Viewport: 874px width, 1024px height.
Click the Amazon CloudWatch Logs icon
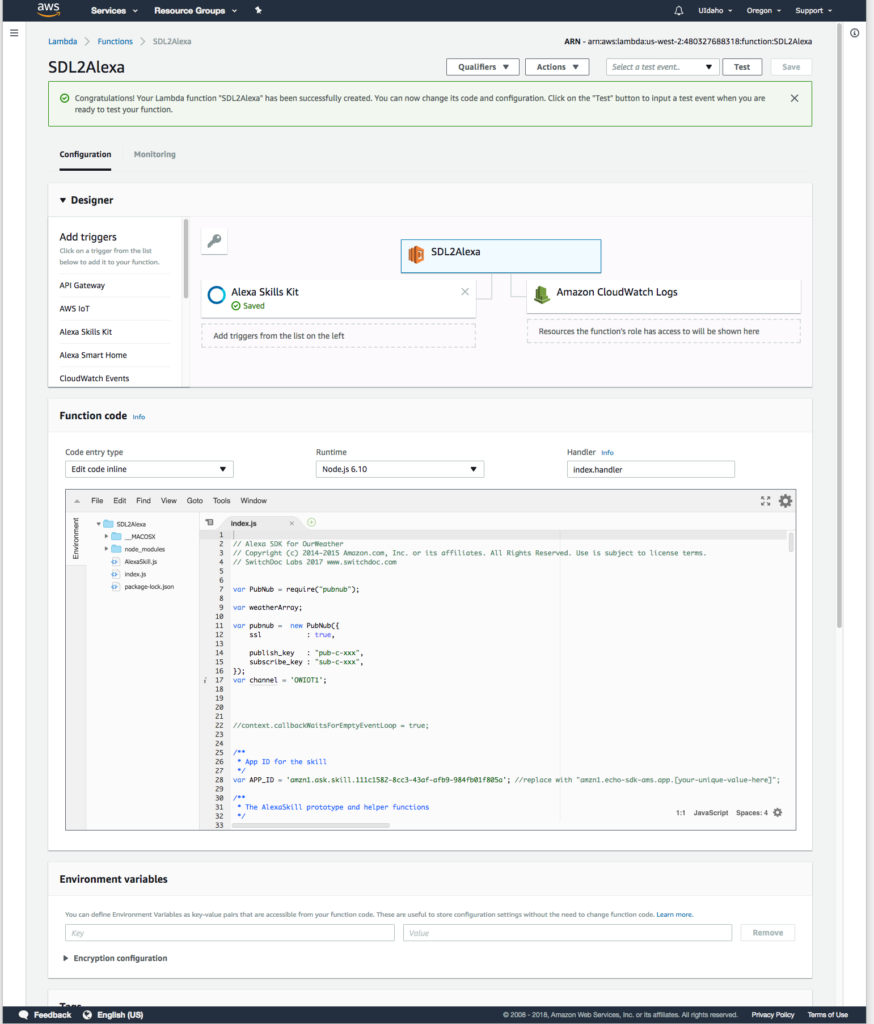pos(542,295)
